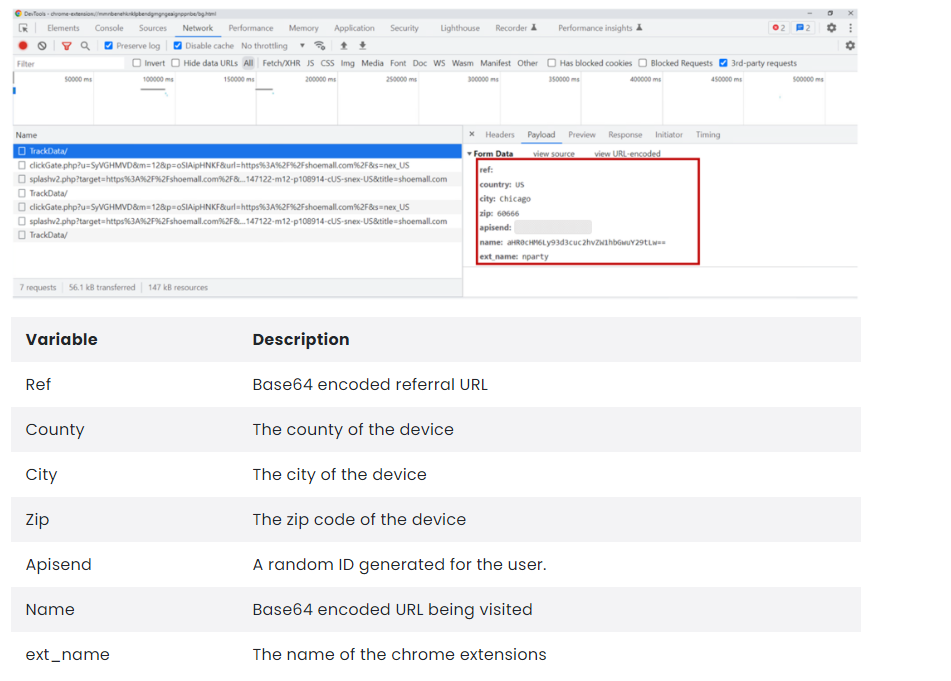Click the inspect element picker icon

tap(23, 28)
